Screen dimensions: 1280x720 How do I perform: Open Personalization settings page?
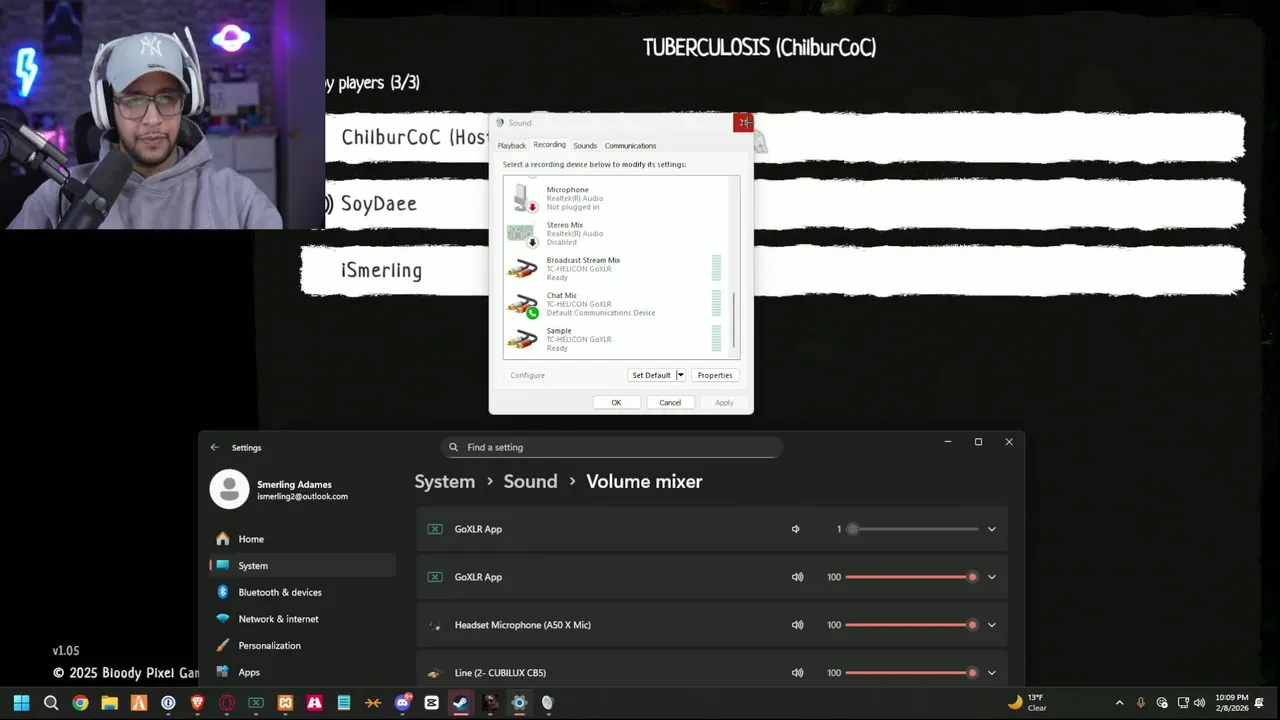(302, 645)
